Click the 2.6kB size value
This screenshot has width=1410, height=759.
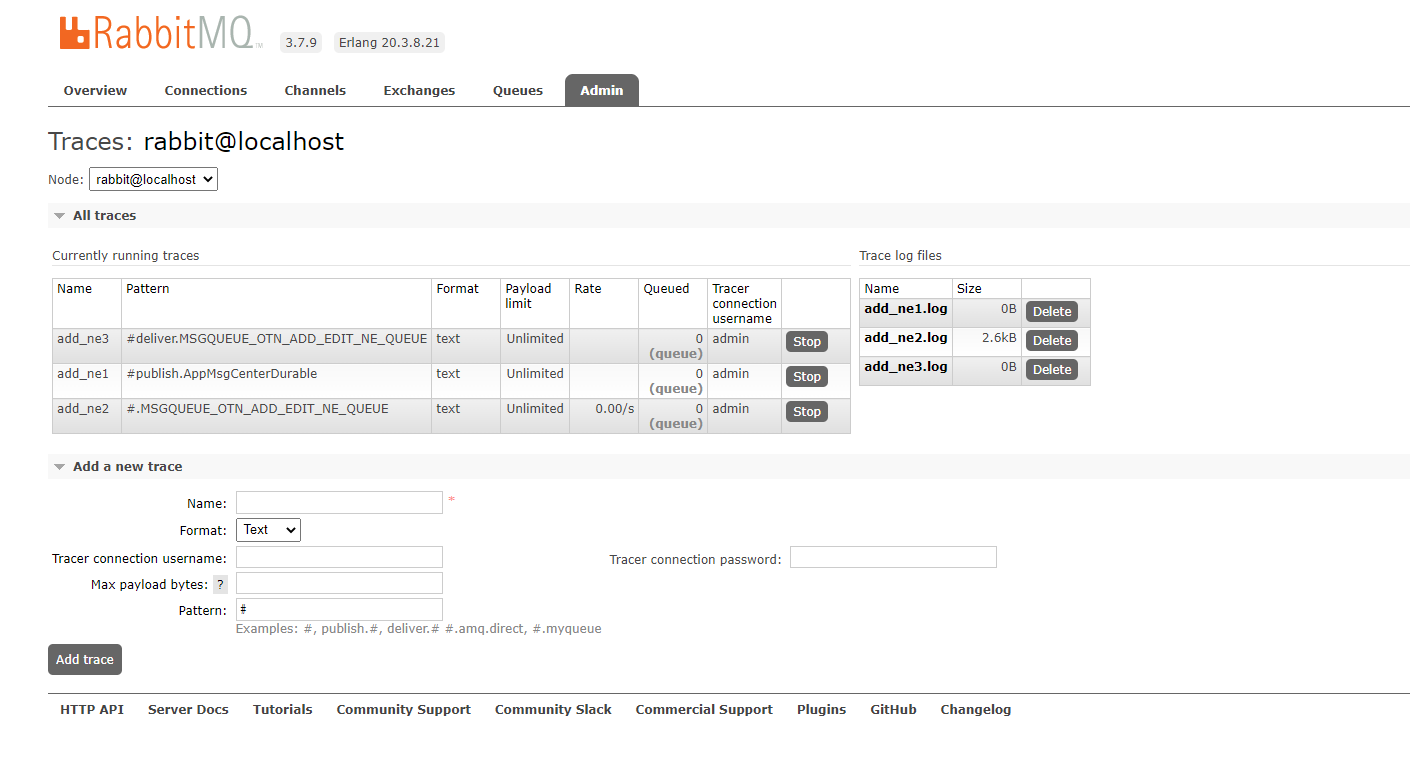998,338
